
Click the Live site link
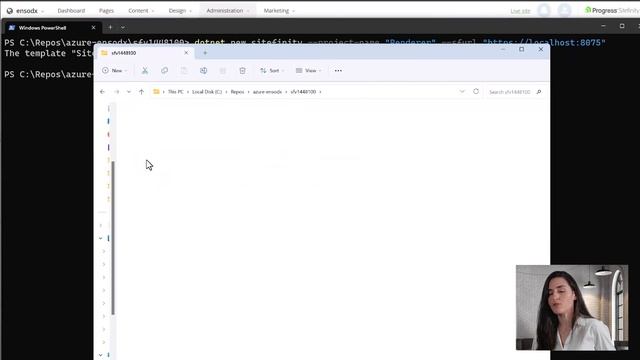pyautogui.click(x=520, y=11)
